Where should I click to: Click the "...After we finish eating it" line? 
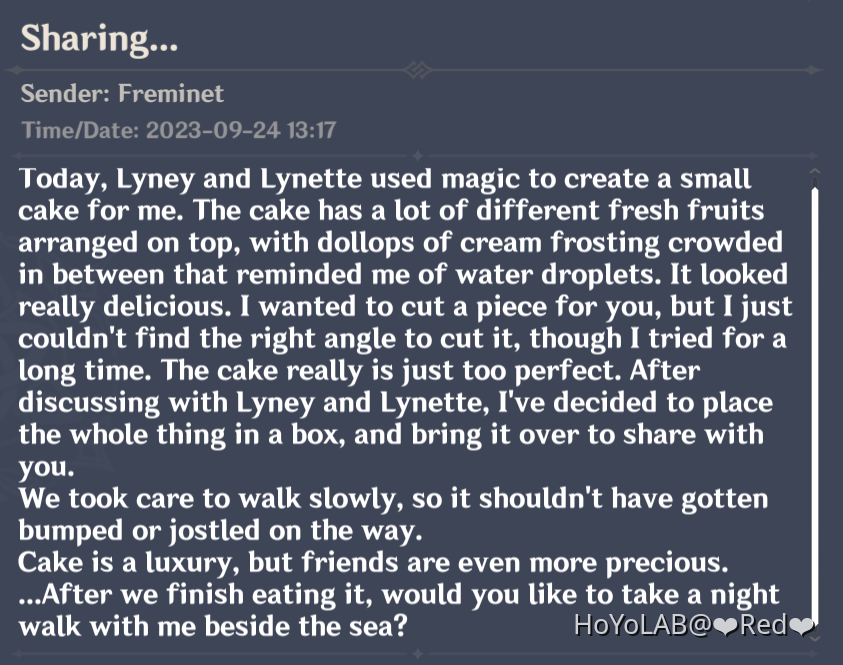click(400, 594)
